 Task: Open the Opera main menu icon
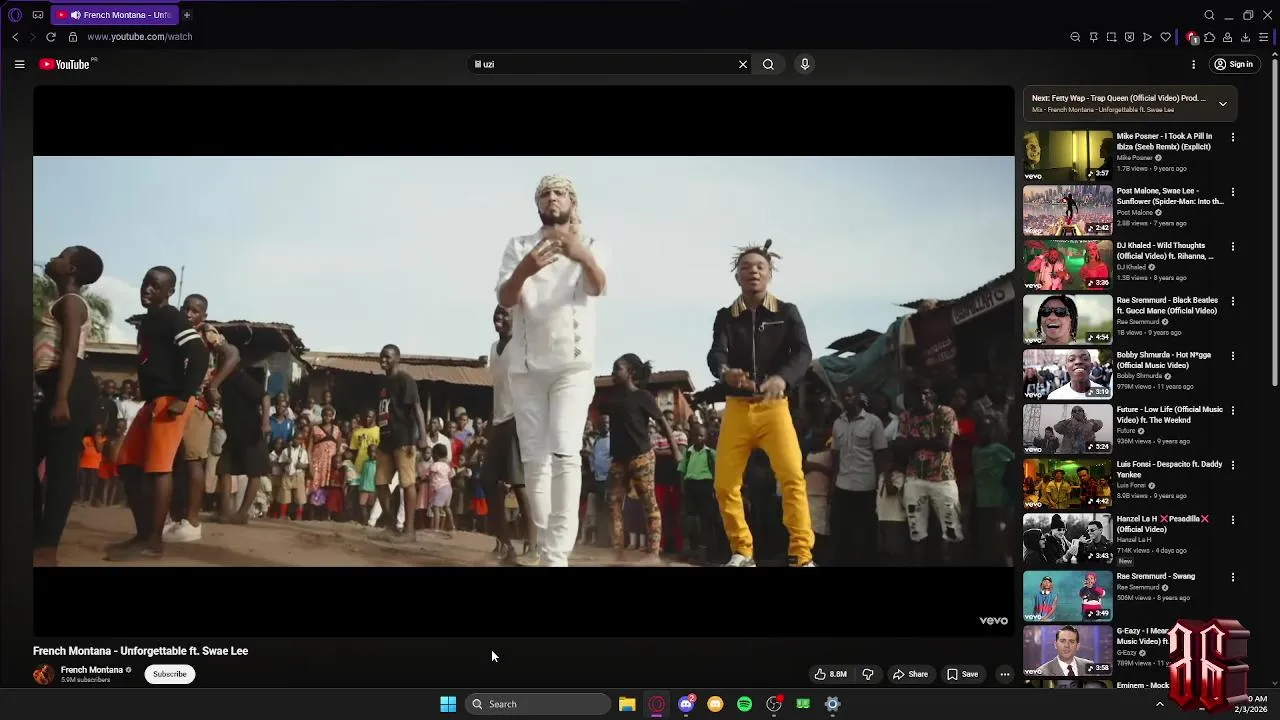[x=15, y=15]
